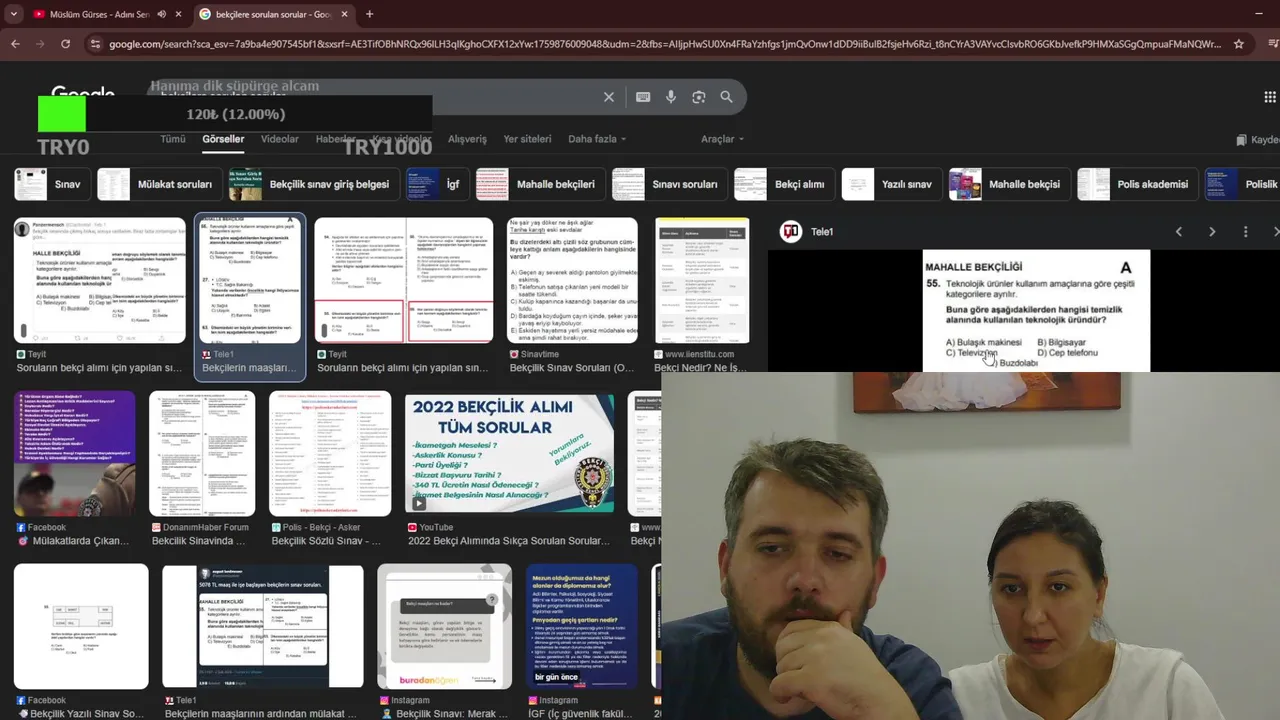Bookmark this page with the star icon
Image resolution: width=1280 pixels, height=720 pixels.
point(1239,44)
